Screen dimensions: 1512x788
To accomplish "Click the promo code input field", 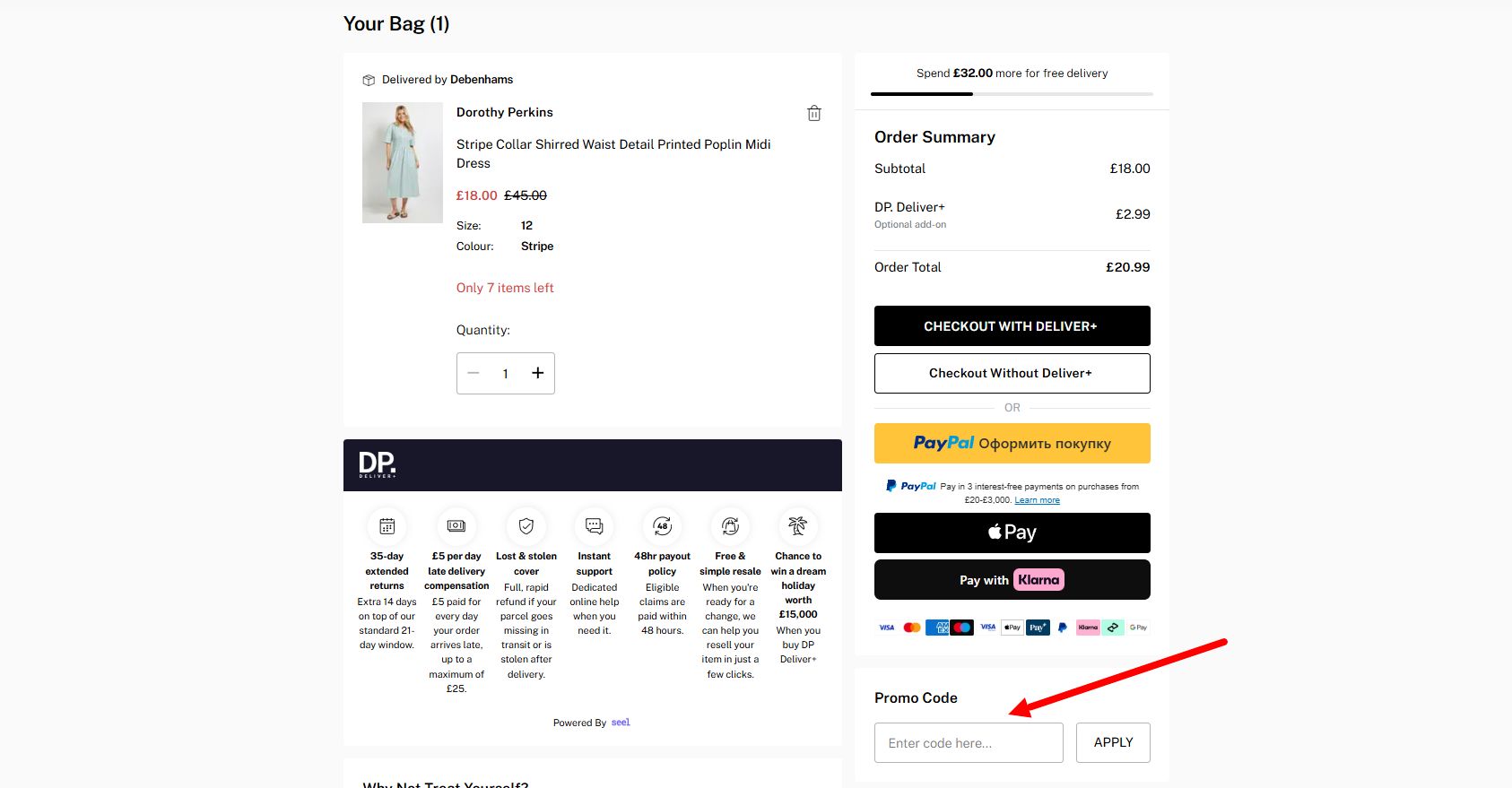I will 969,742.
